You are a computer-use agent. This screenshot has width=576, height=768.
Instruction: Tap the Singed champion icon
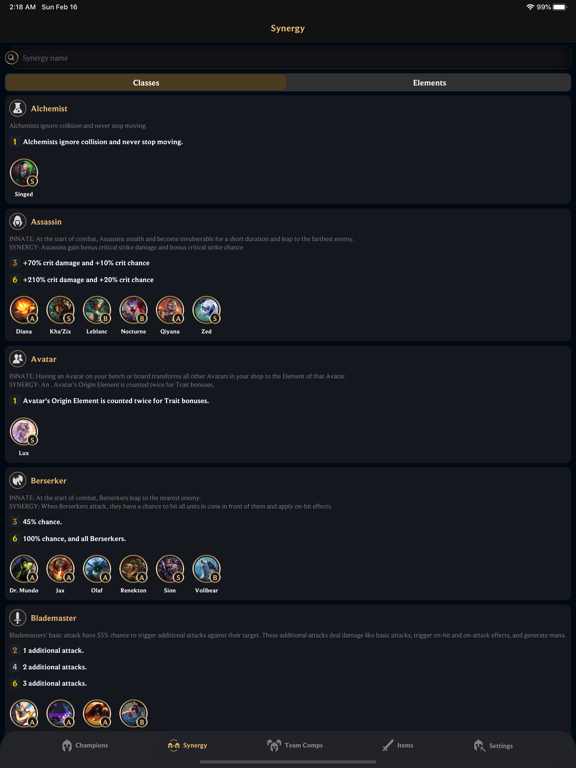[24, 172]
